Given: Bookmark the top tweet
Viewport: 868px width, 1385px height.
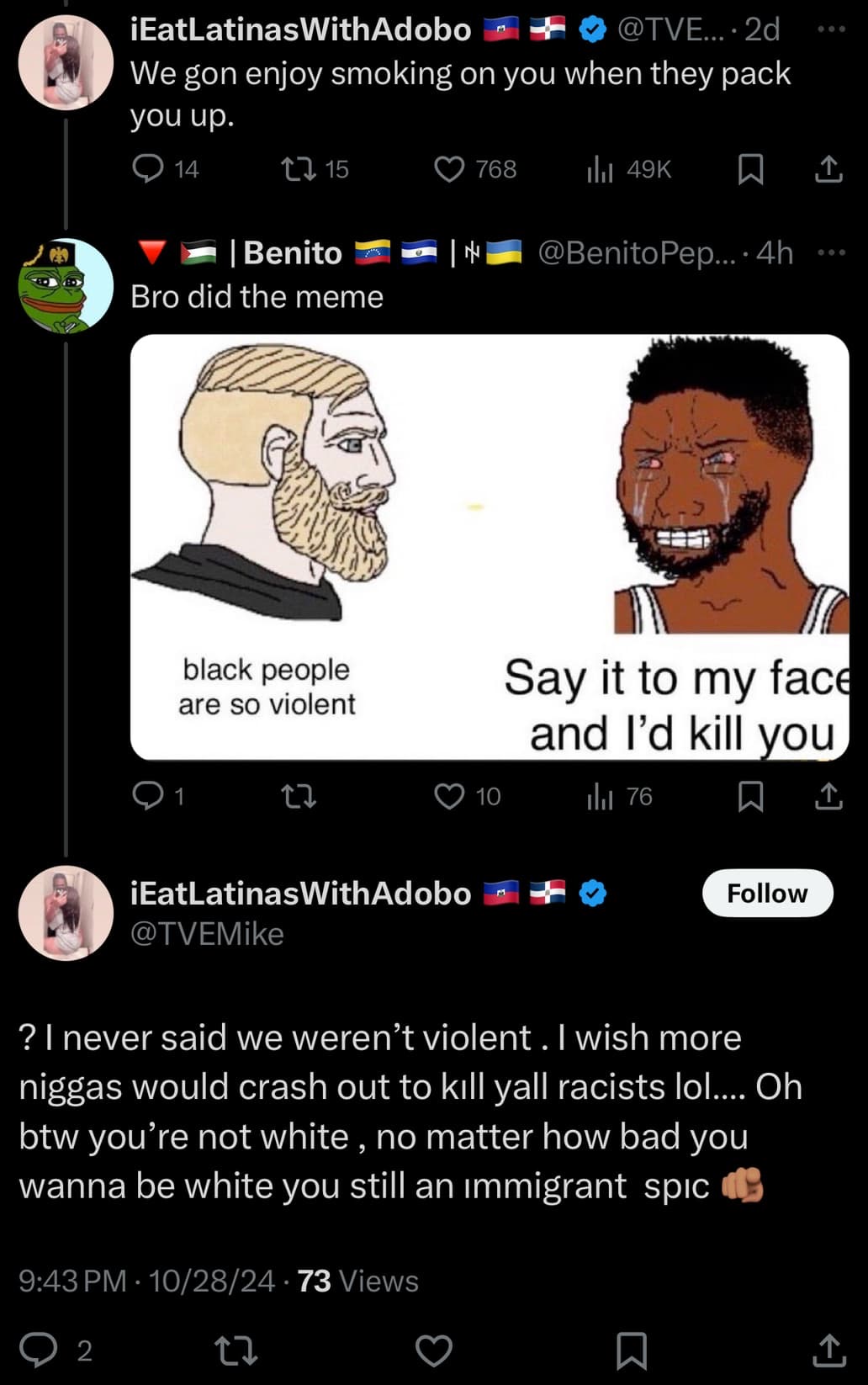Looking at the screenshot, I should point(750,169).
